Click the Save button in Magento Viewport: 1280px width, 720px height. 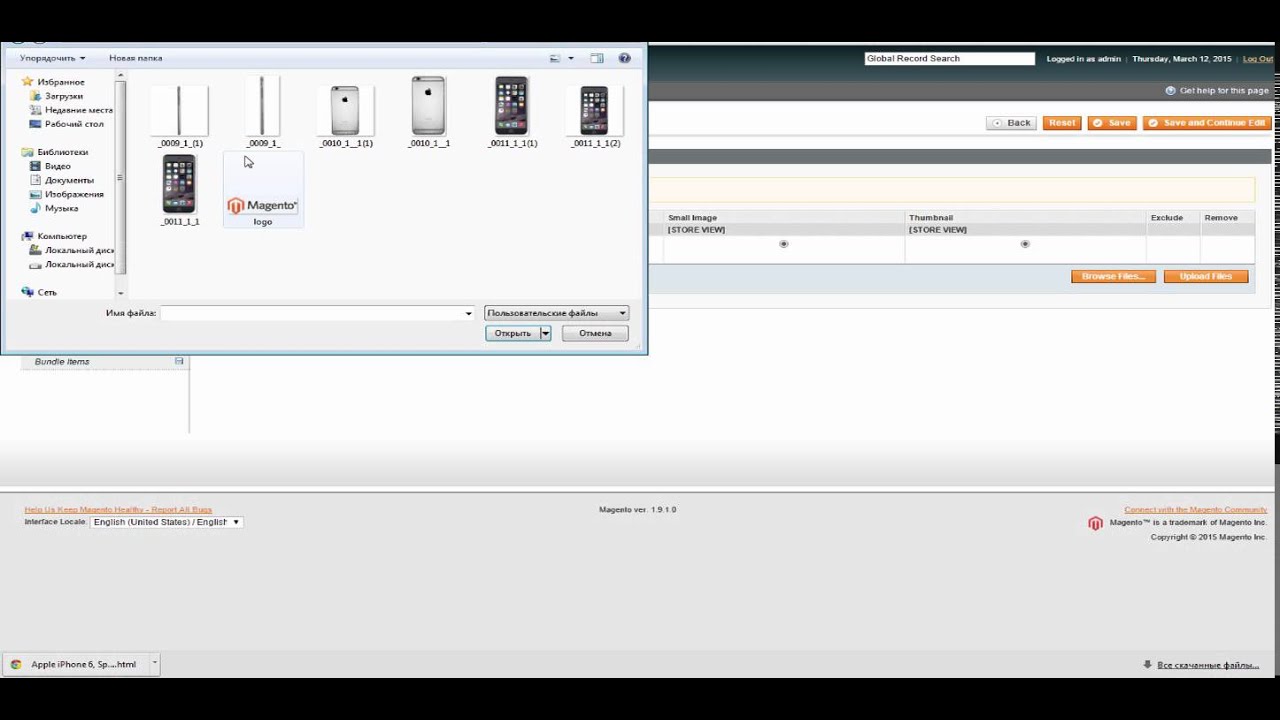[1112, 123]
